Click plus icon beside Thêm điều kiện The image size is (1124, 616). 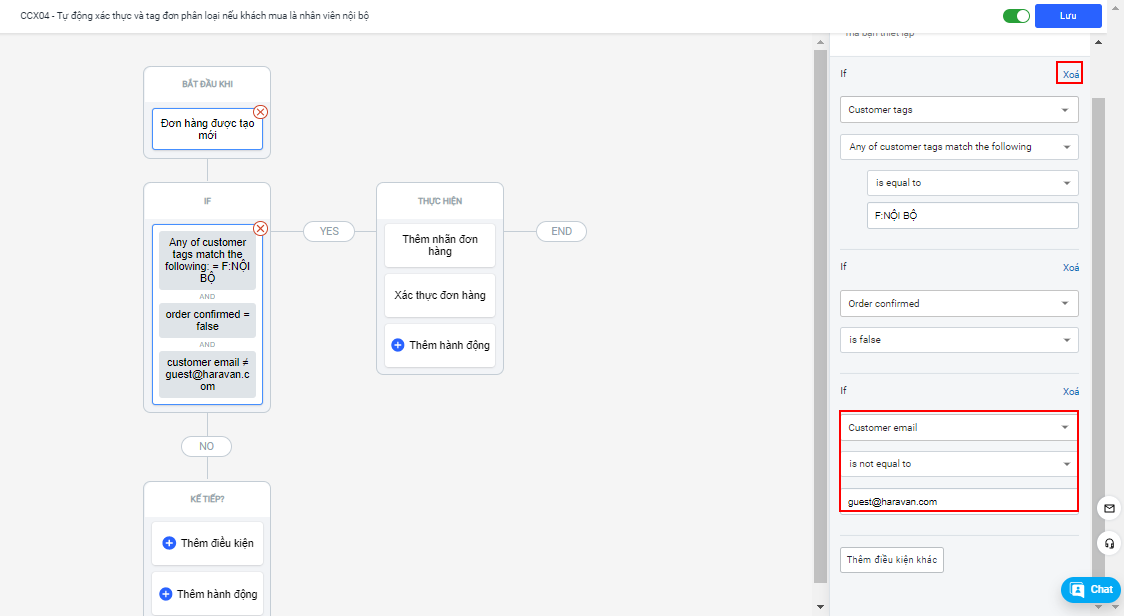pos(169,543)
